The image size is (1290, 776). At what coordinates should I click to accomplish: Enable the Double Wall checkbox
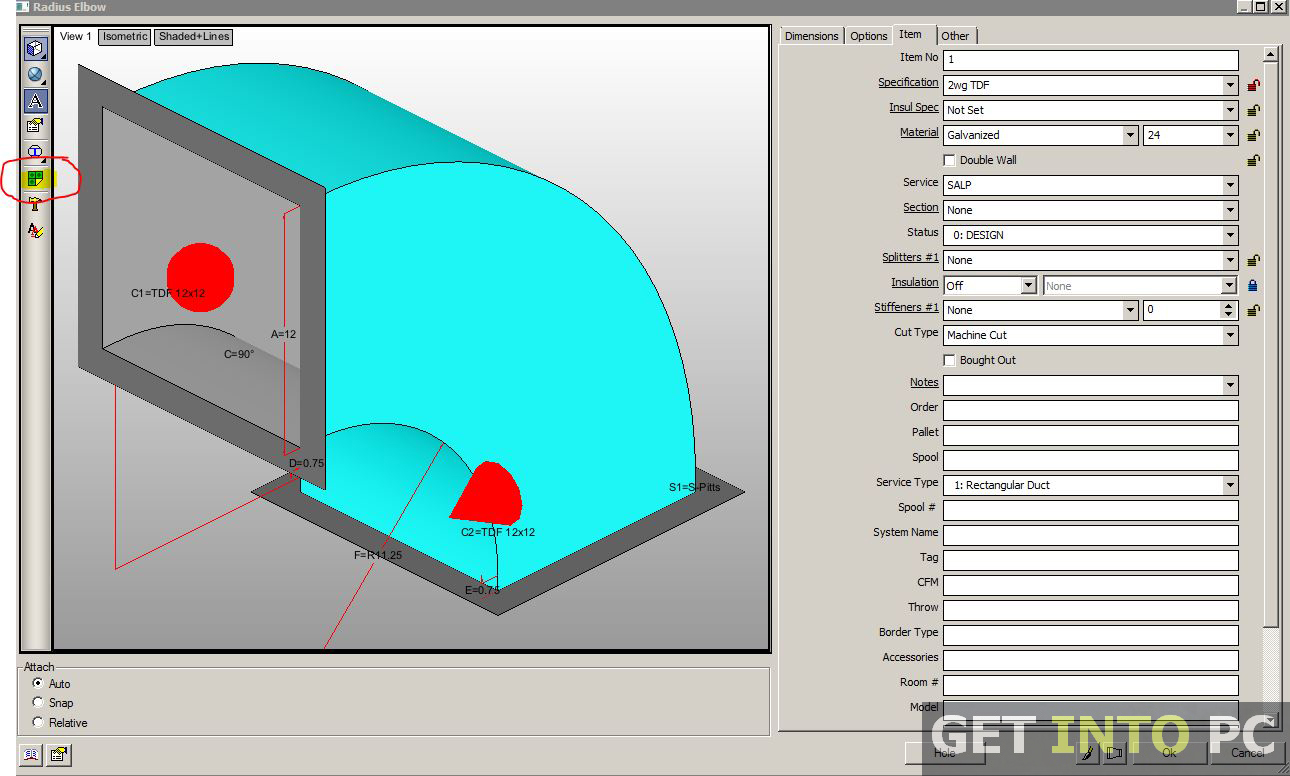click(949, 160)
